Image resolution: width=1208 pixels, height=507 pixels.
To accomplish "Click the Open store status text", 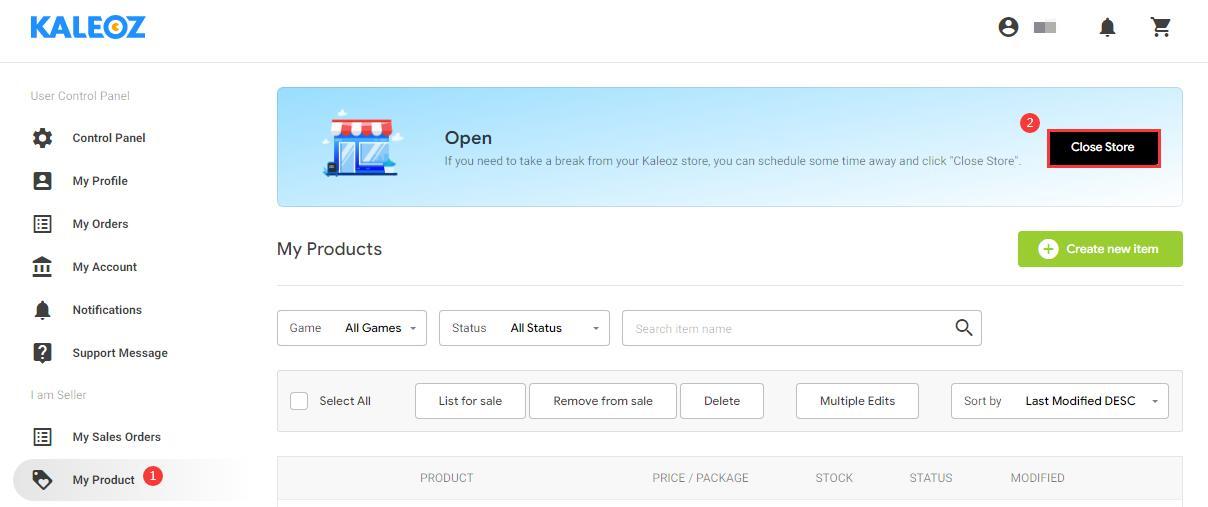I will [468, 138].
